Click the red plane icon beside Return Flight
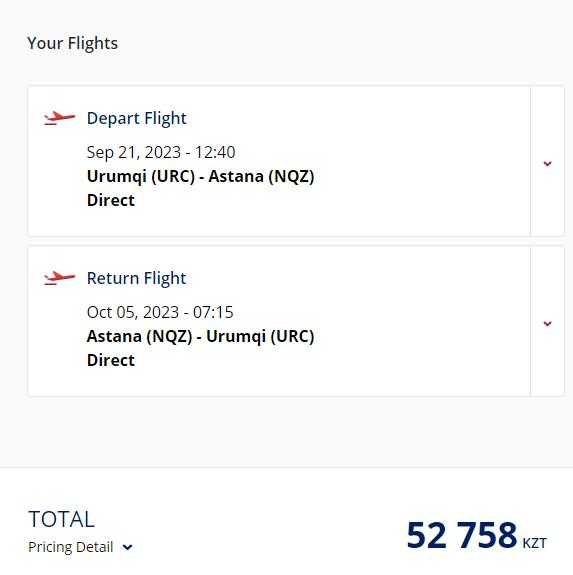The image size is (573, 575). point(59,278)
